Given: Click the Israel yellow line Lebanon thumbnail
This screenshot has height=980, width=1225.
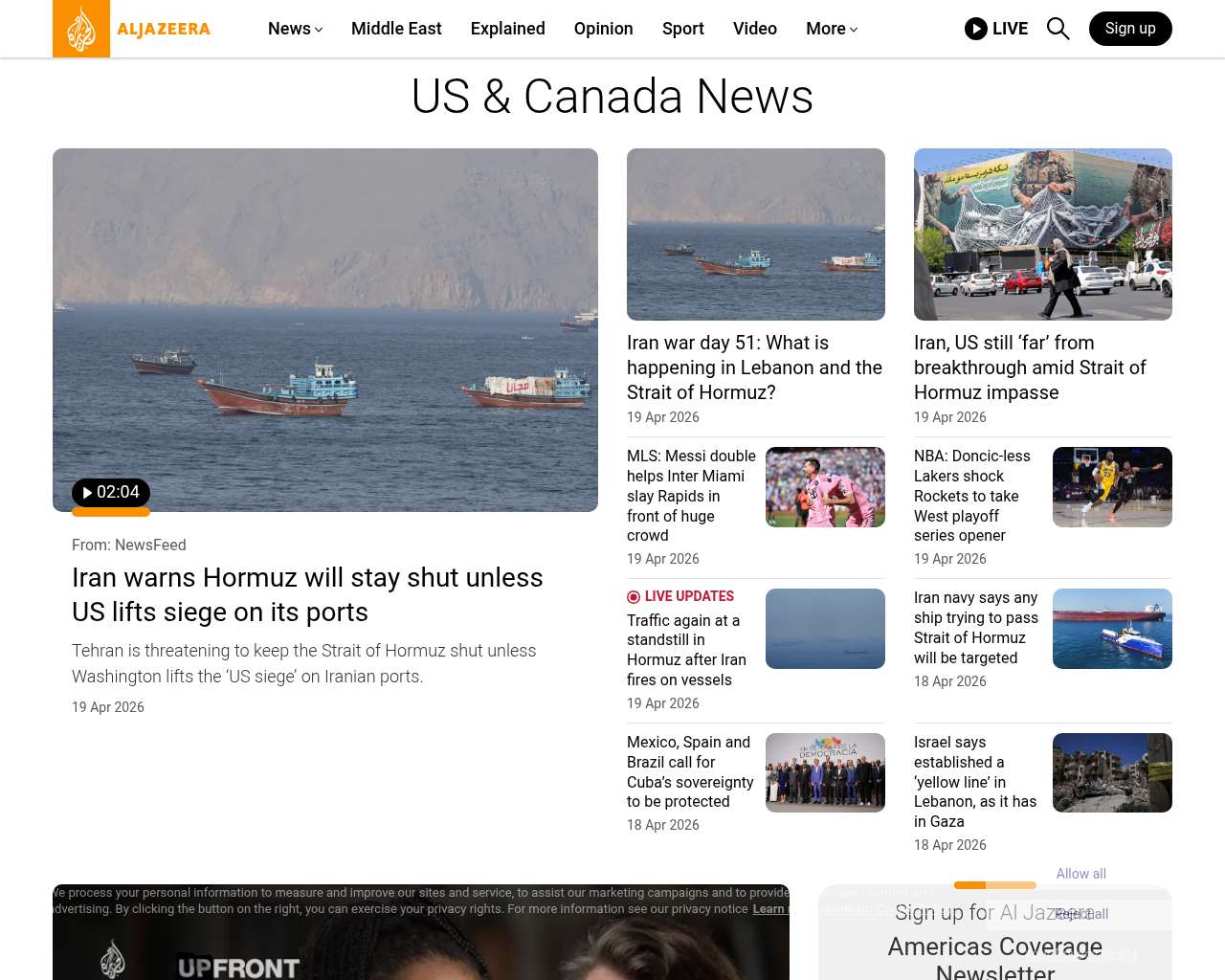Looking at the screenshot, I should click(x=1112, y=773).
